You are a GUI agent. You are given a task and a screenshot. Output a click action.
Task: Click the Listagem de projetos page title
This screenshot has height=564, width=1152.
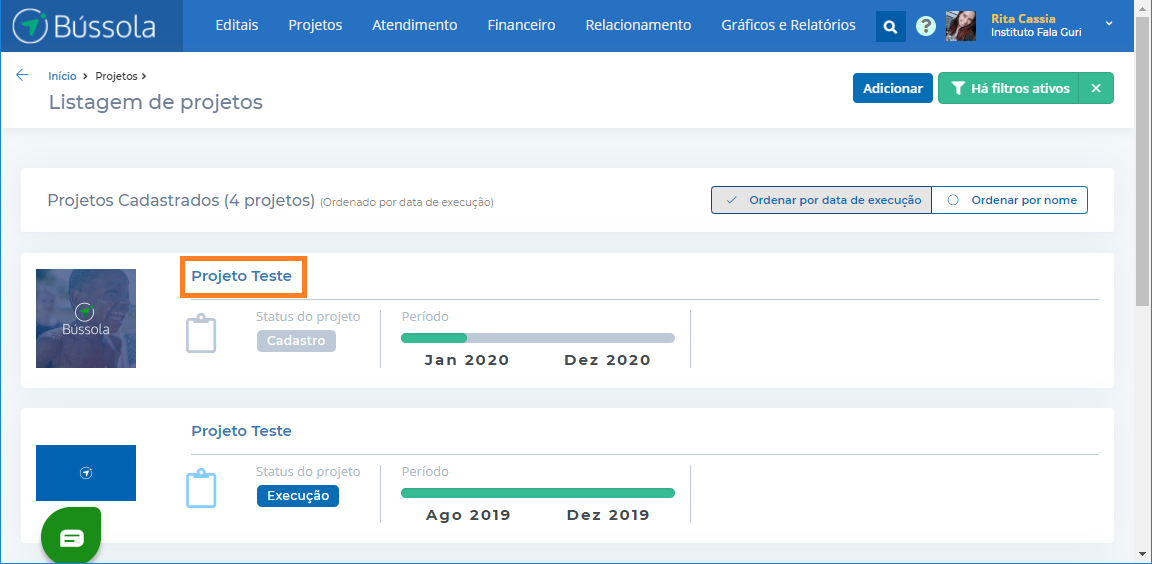[x=156, y=102]
